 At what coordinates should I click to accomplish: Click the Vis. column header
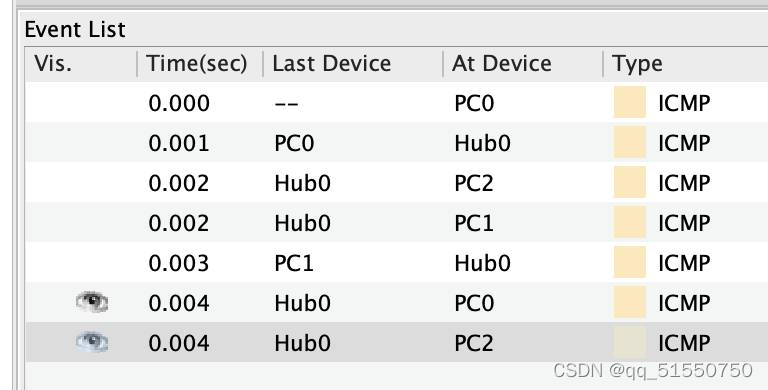[x=81, y=64]
